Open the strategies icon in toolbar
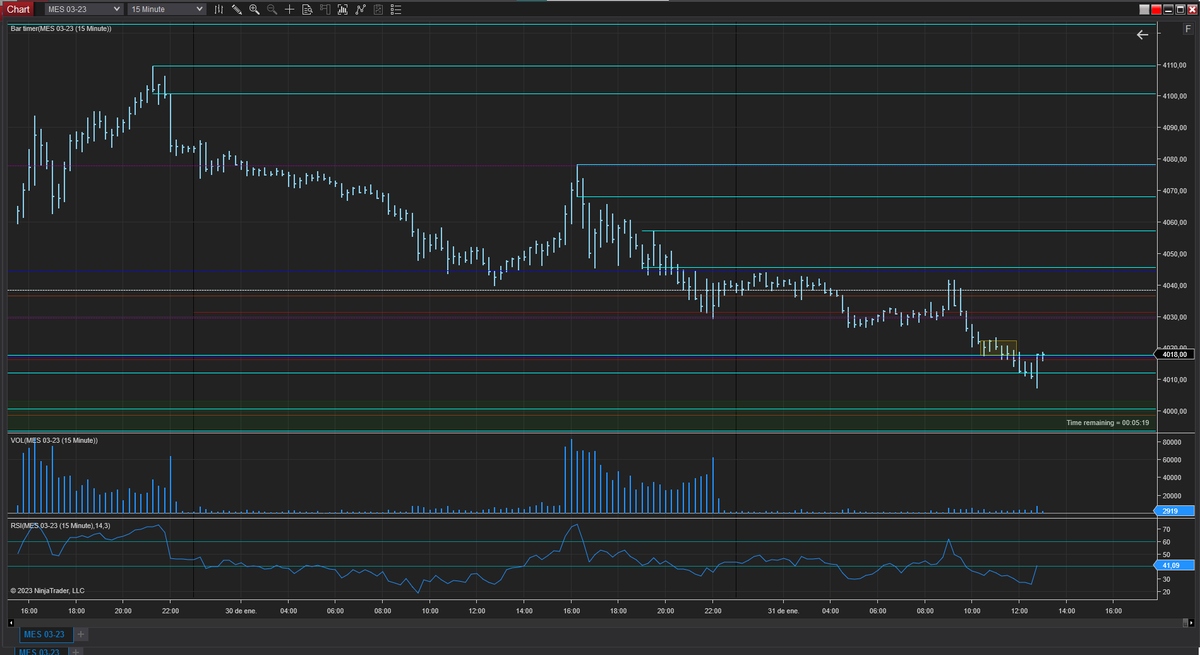Screen dimensions: 1200x655 [x=378, y=9]
